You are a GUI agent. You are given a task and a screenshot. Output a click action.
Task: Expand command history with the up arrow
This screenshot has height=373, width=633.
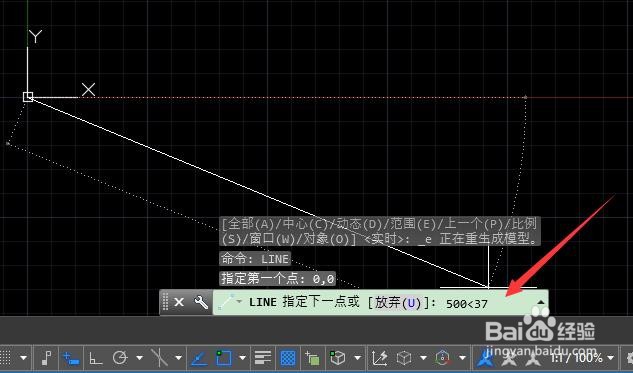pos(541,302)
